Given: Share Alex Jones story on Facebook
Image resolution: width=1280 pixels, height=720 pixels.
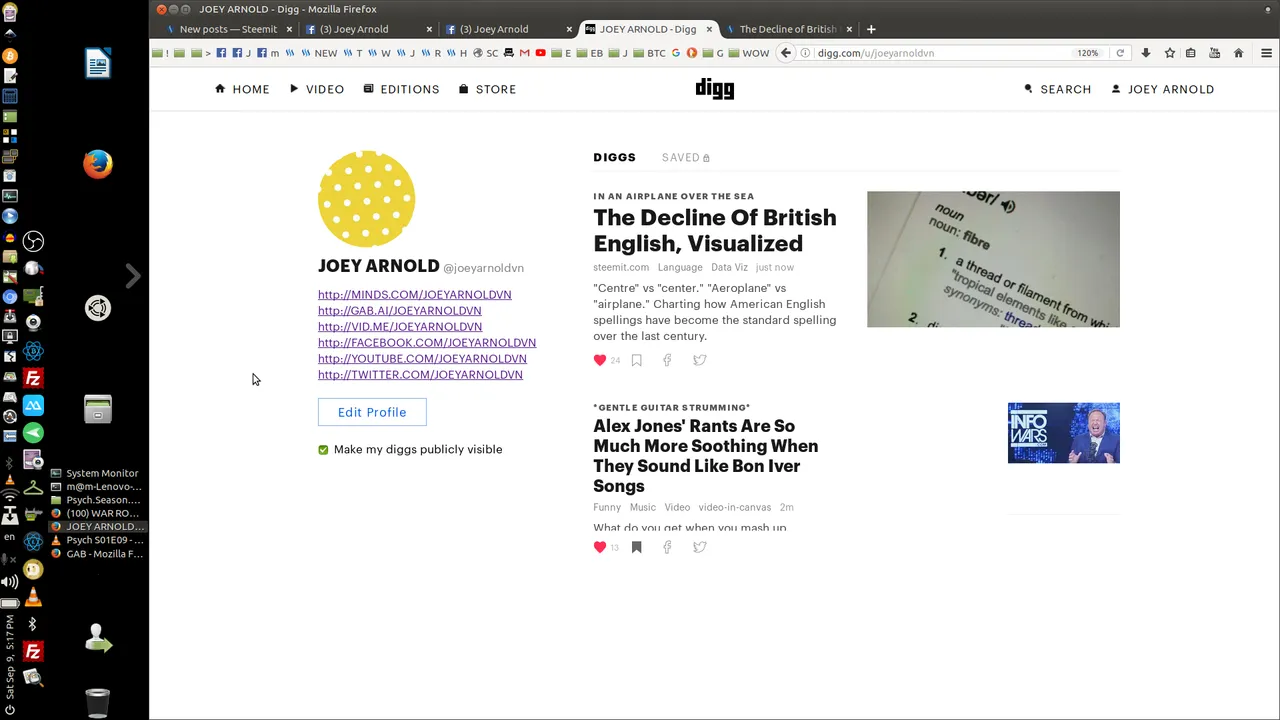Looking at the screenshot, I should coord(667,547).
